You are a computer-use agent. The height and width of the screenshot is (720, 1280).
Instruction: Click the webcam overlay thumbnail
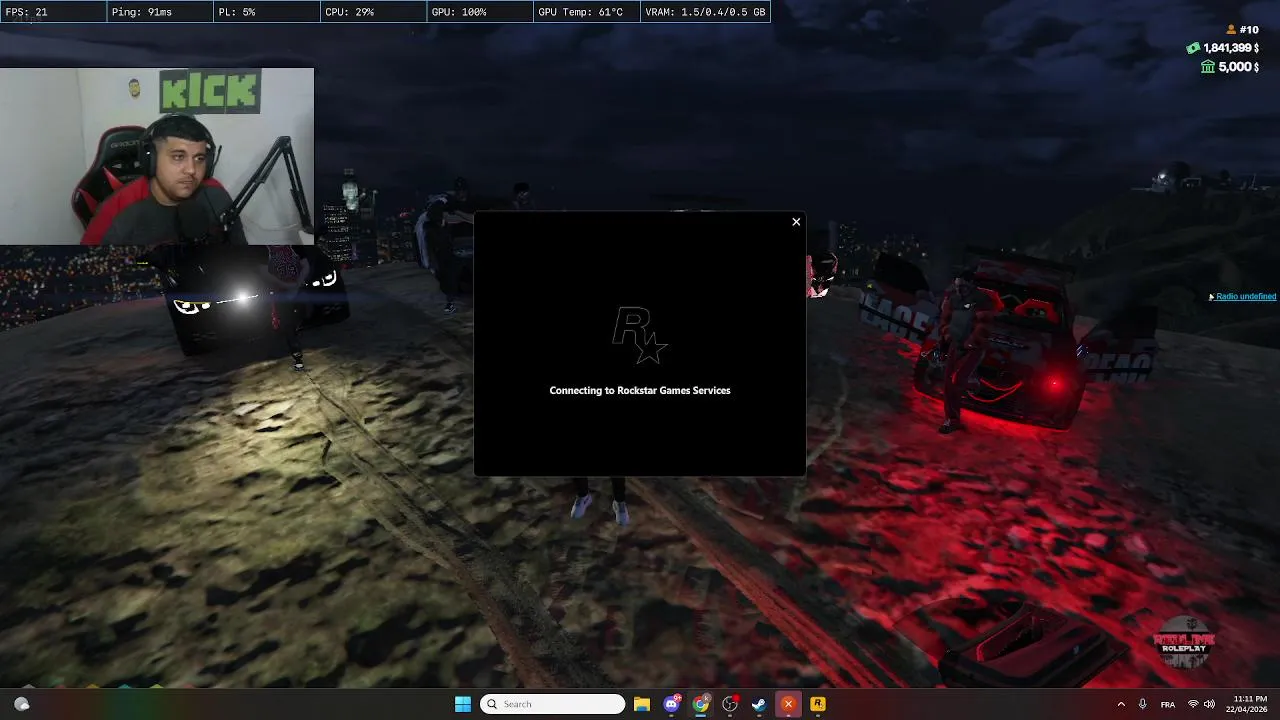coord(157,156)
